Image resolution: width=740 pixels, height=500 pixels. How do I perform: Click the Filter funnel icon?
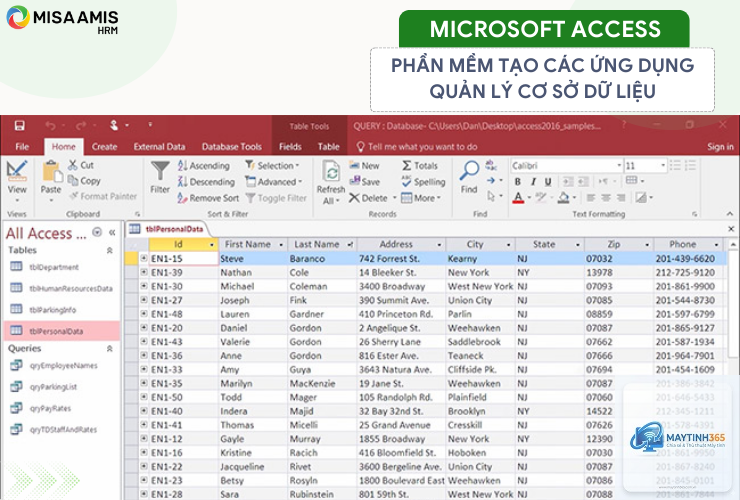pyautogui.click(x=160, y=171)
